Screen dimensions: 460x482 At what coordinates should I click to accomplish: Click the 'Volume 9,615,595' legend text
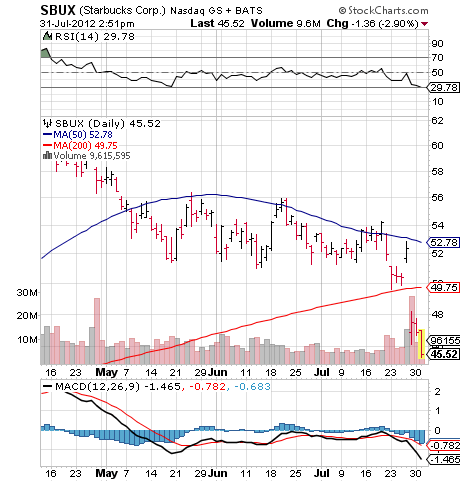click(92, 156)
